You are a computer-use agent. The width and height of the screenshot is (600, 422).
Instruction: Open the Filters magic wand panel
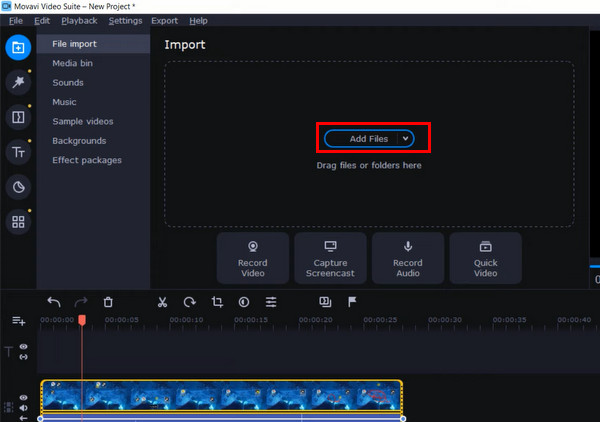tap(18, 82)
